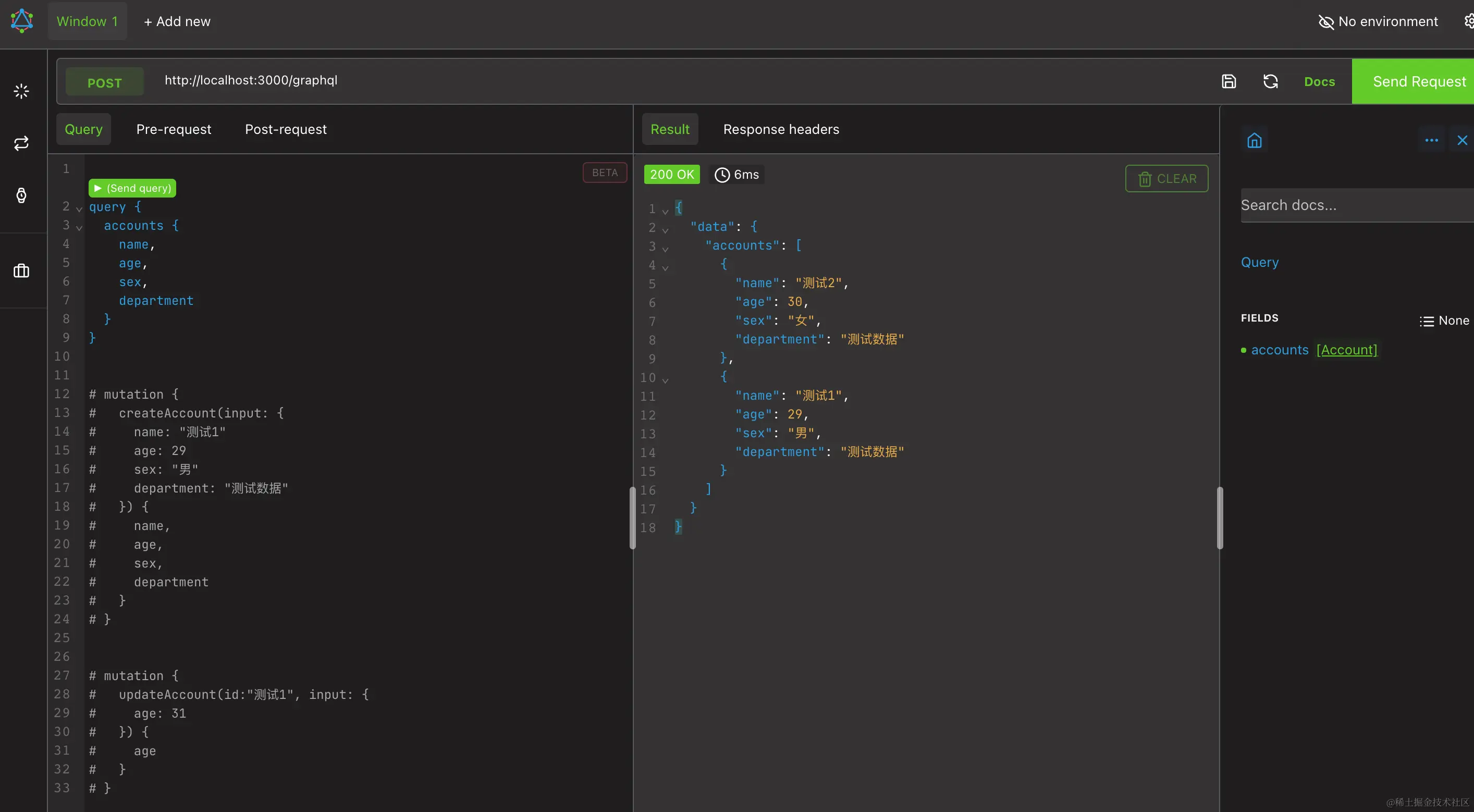Click the None list icon in Fields
The image size is (1474, 812).
click(x=1427, y=321)
